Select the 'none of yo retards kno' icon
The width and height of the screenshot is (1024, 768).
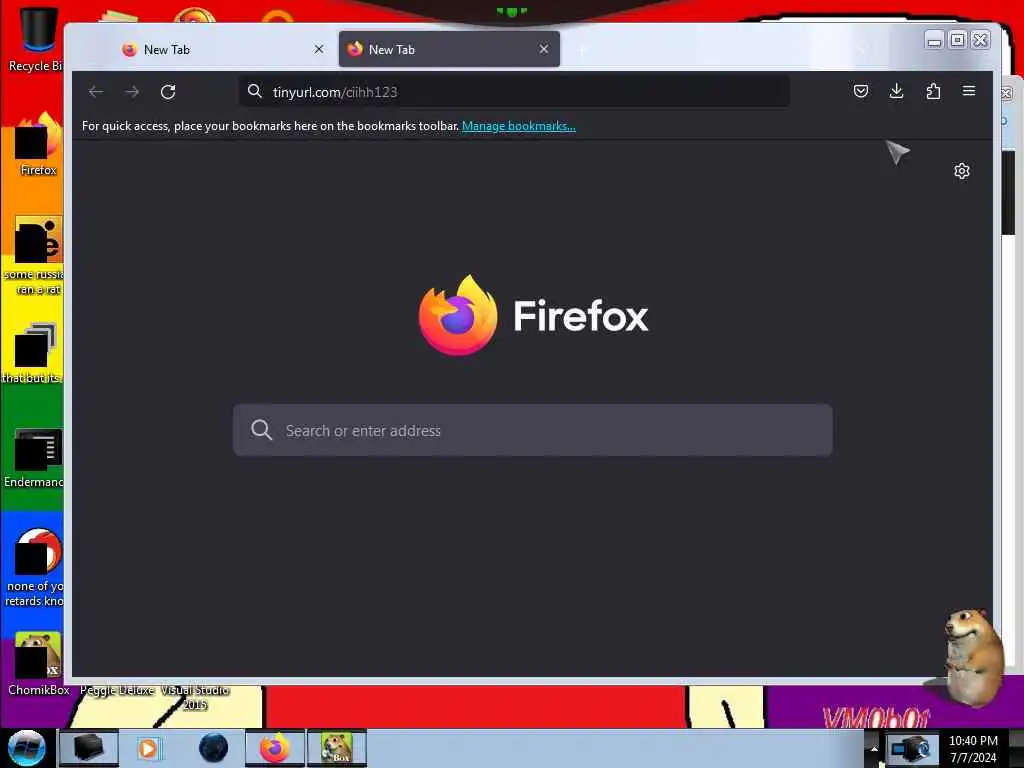point(37,568)
